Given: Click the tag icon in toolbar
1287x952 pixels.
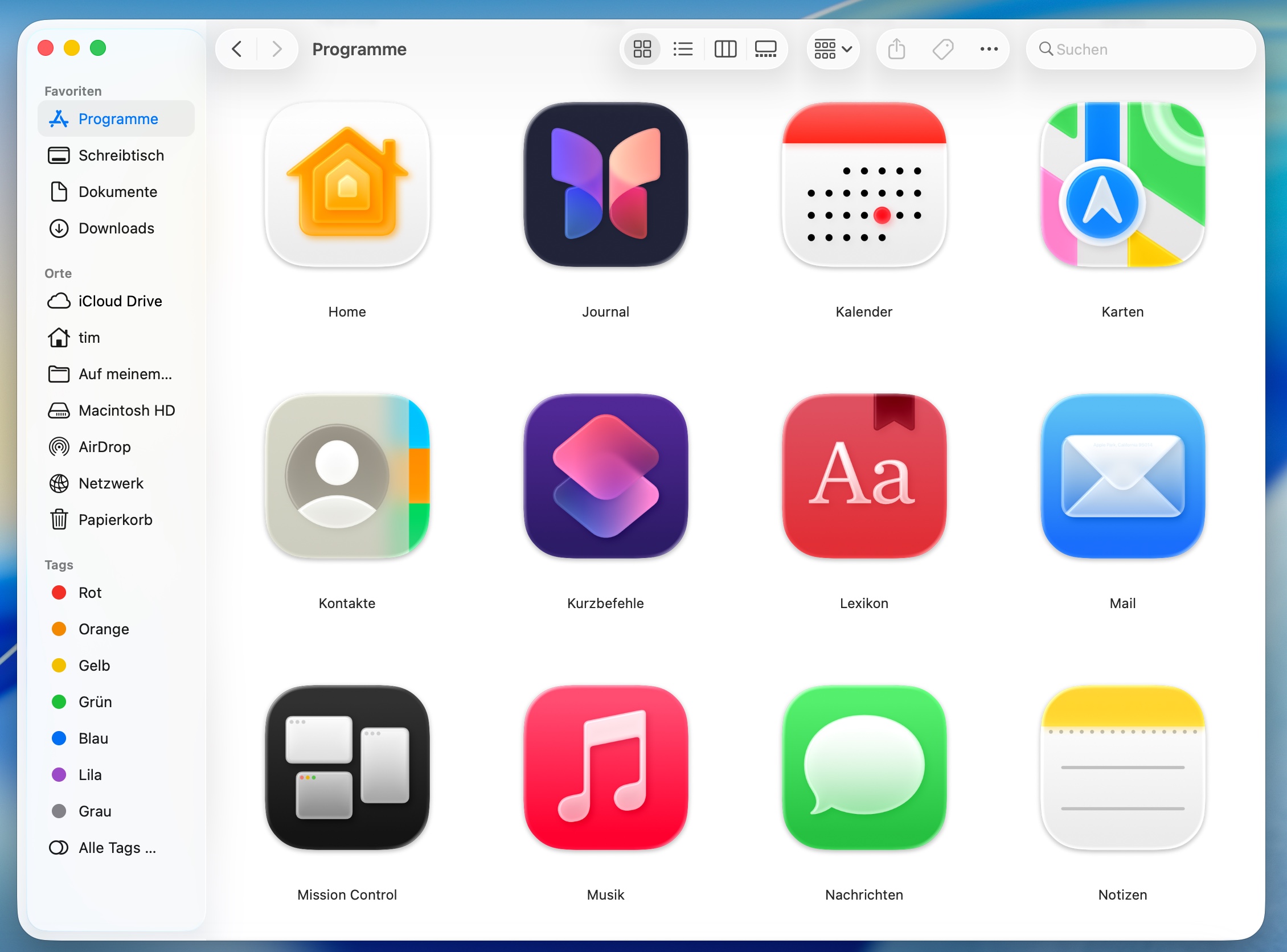Looking at the screenshot, I should pyautogui.click(x=943, y=49).
